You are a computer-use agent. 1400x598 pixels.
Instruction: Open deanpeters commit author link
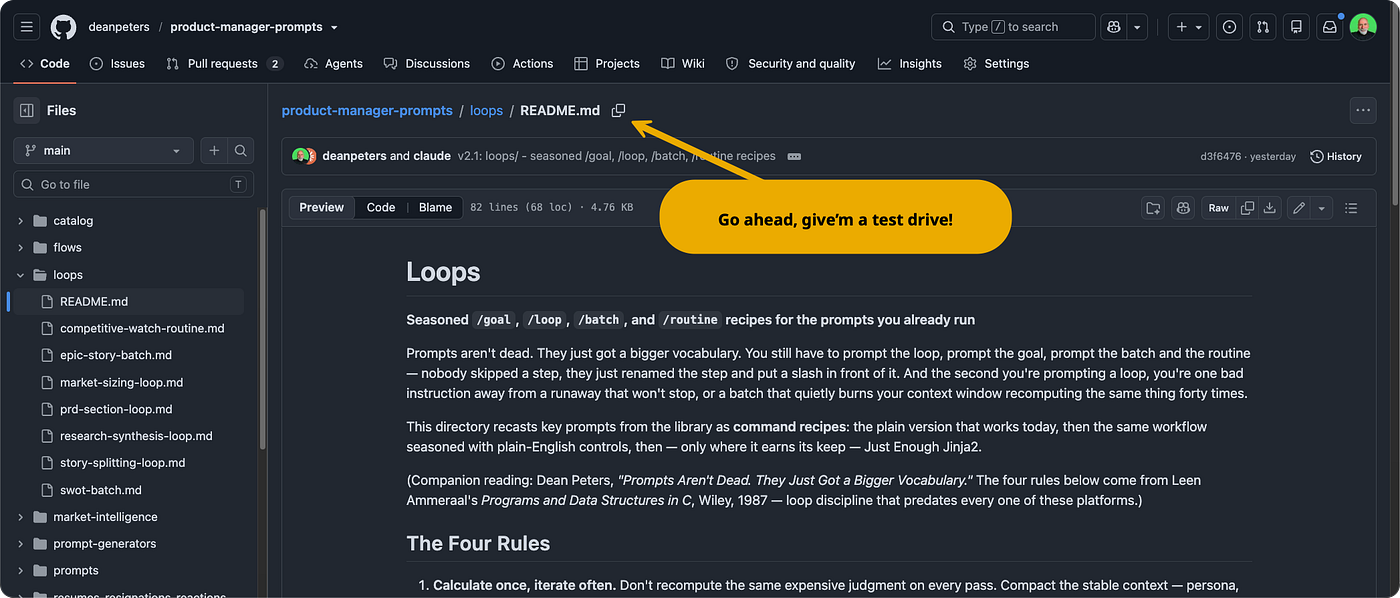click(354, 156)
